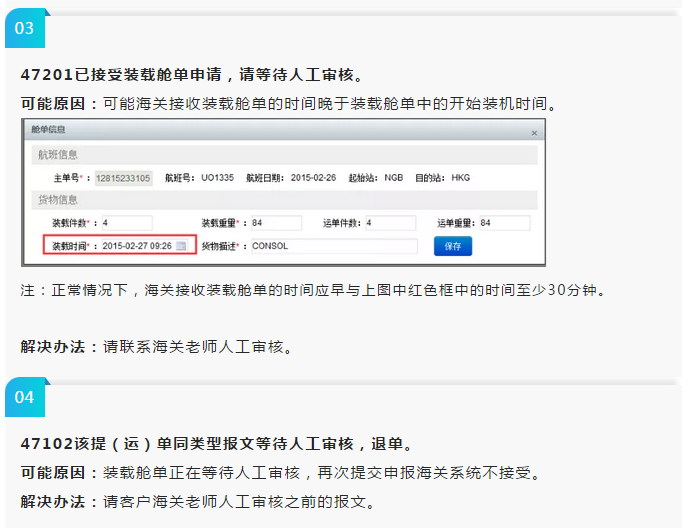Click the blue 03 section badge
The height and width of the screenshot is (528, 688).
[x=24, y=28]
